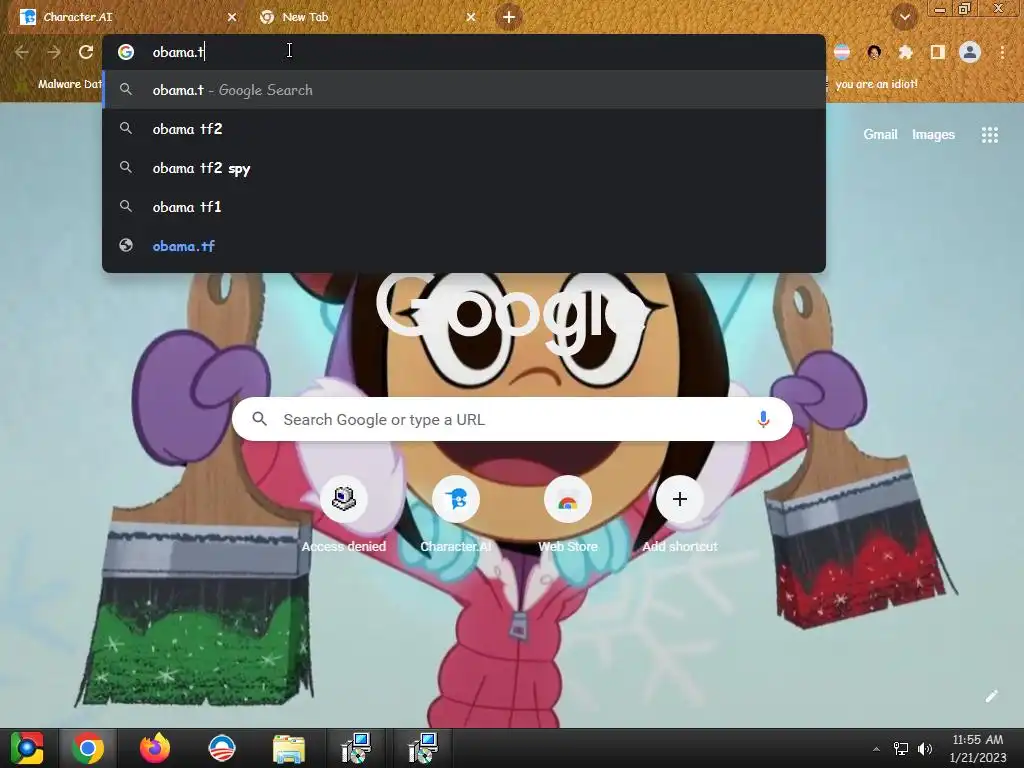Close the New Tab tab
The width and height of the screenshot is (1024, 768).
tap(471, 18)
